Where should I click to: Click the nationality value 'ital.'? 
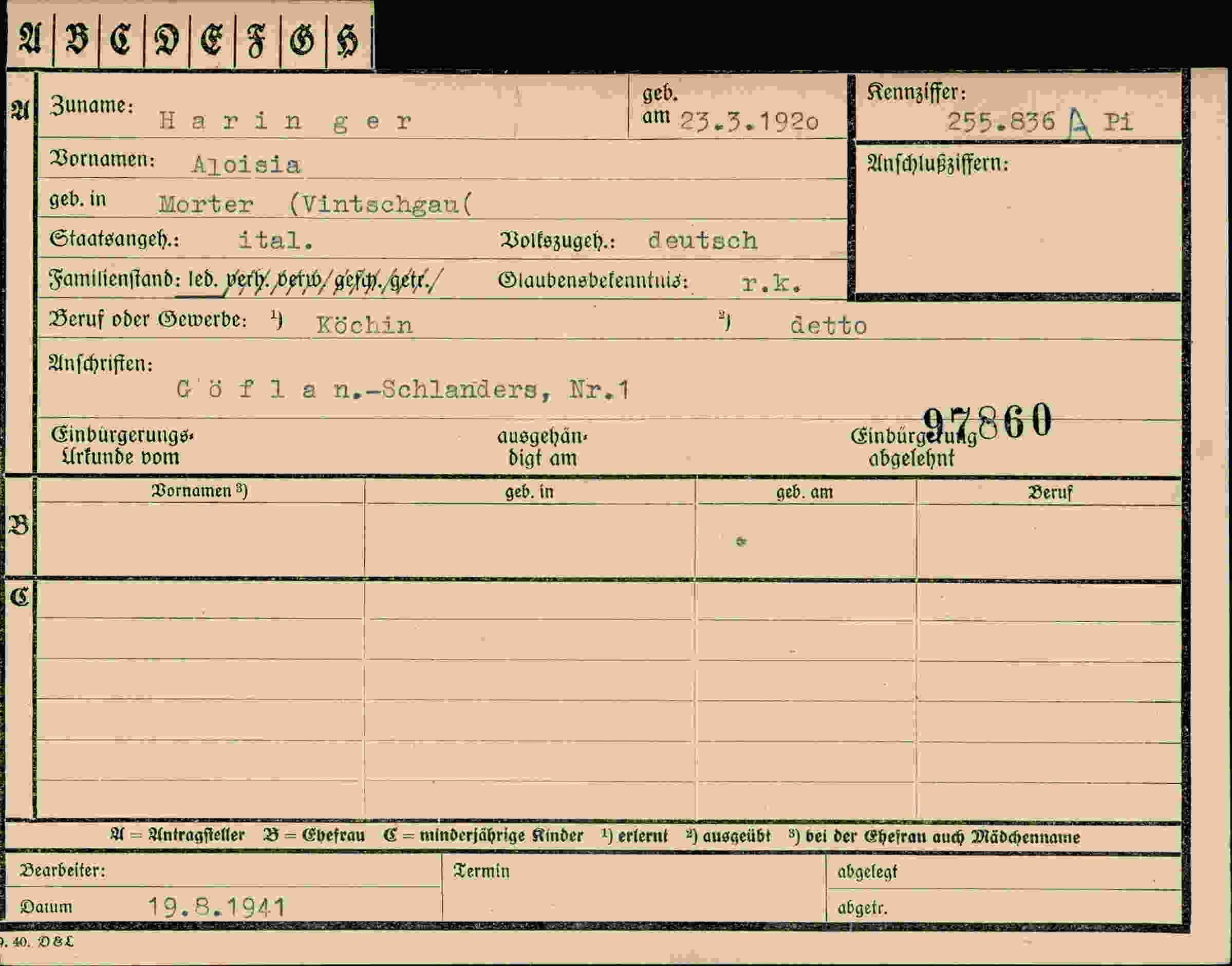pos(275,240)
